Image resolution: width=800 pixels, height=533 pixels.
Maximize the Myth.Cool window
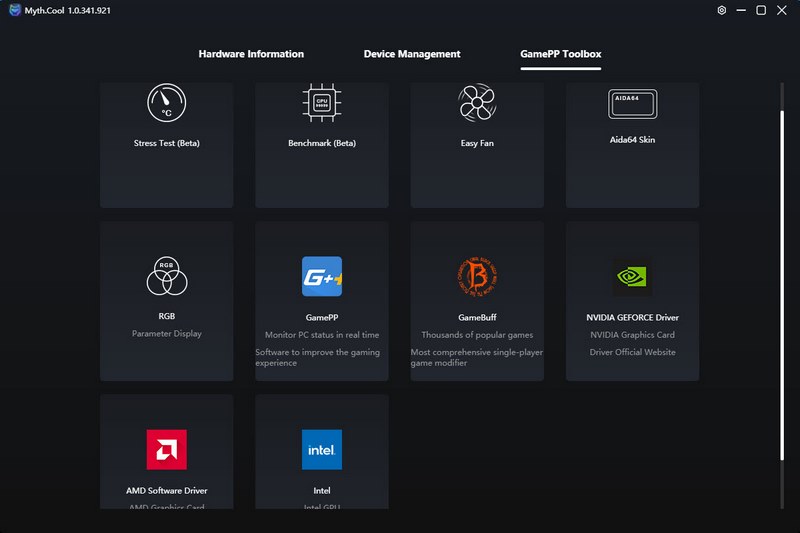click(761, 10)
